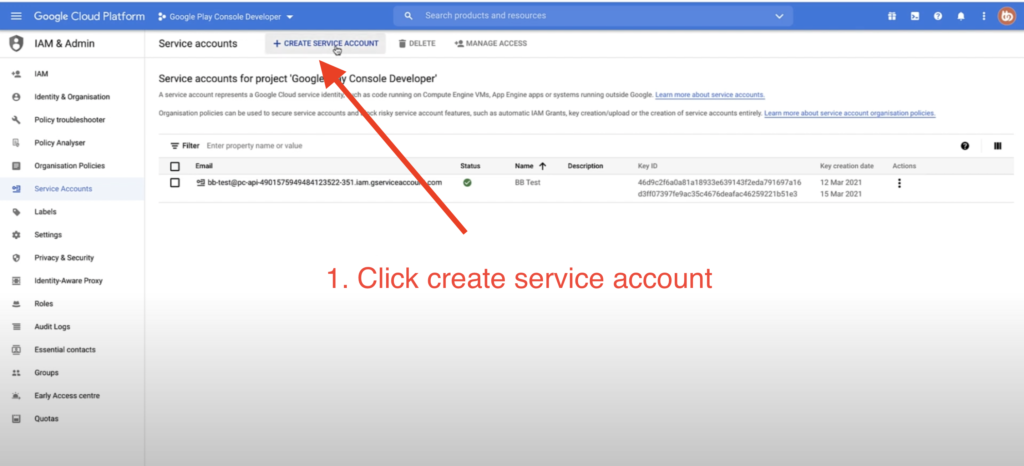1024x466 pixels.
Task: Click Create Service Account button
Action: point(325,43)
